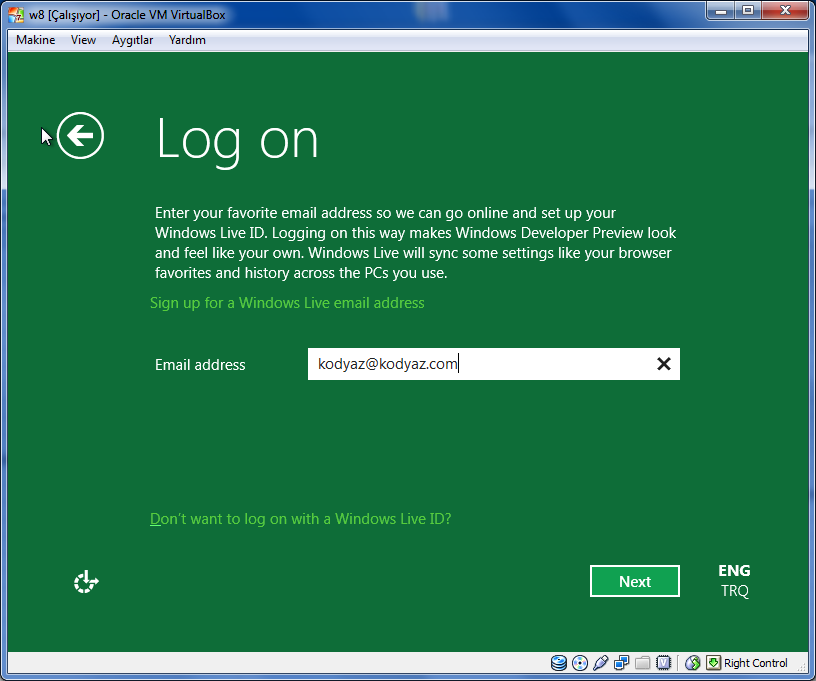Click the Next button
The image size is (816, 681).
coord(634,581)
